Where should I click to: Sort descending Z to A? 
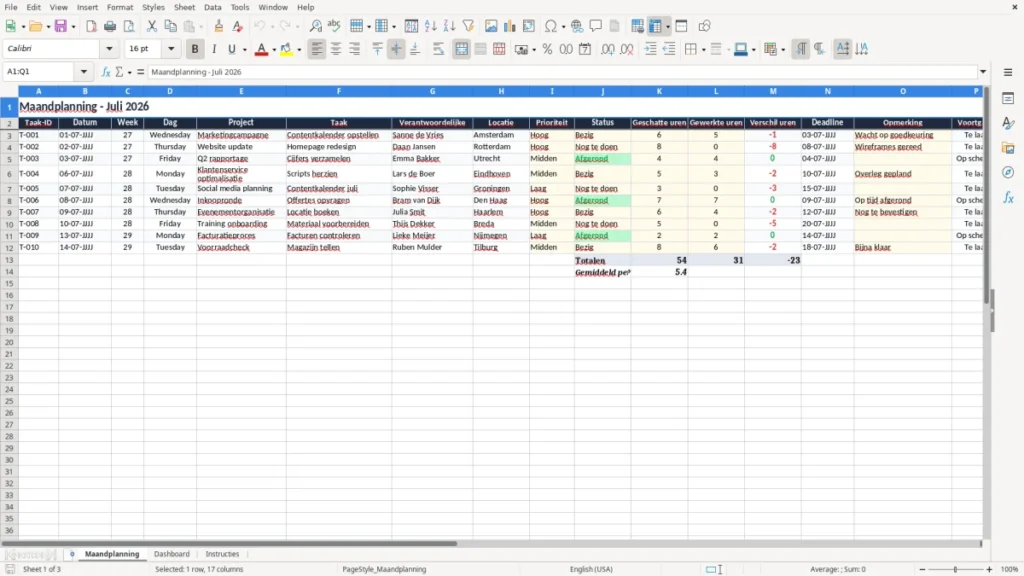(449, 26)
